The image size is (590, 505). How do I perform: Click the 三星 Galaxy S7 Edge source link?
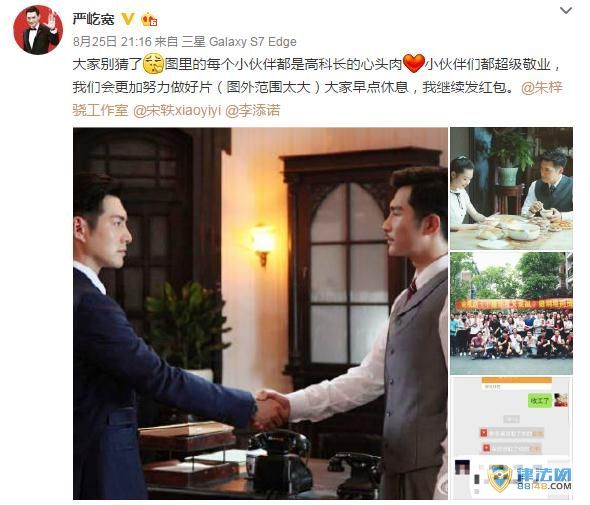(239, 41)
